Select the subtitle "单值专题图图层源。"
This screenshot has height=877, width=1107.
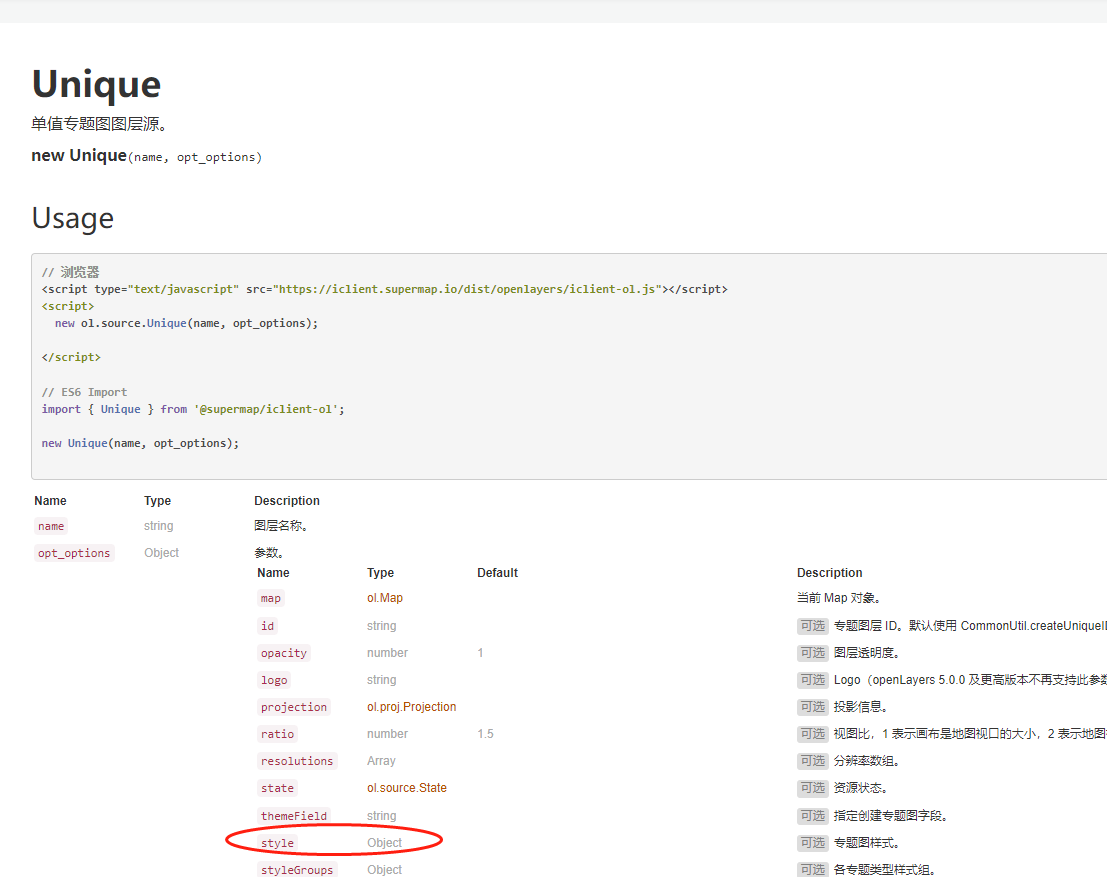click(x=100, y=124)
